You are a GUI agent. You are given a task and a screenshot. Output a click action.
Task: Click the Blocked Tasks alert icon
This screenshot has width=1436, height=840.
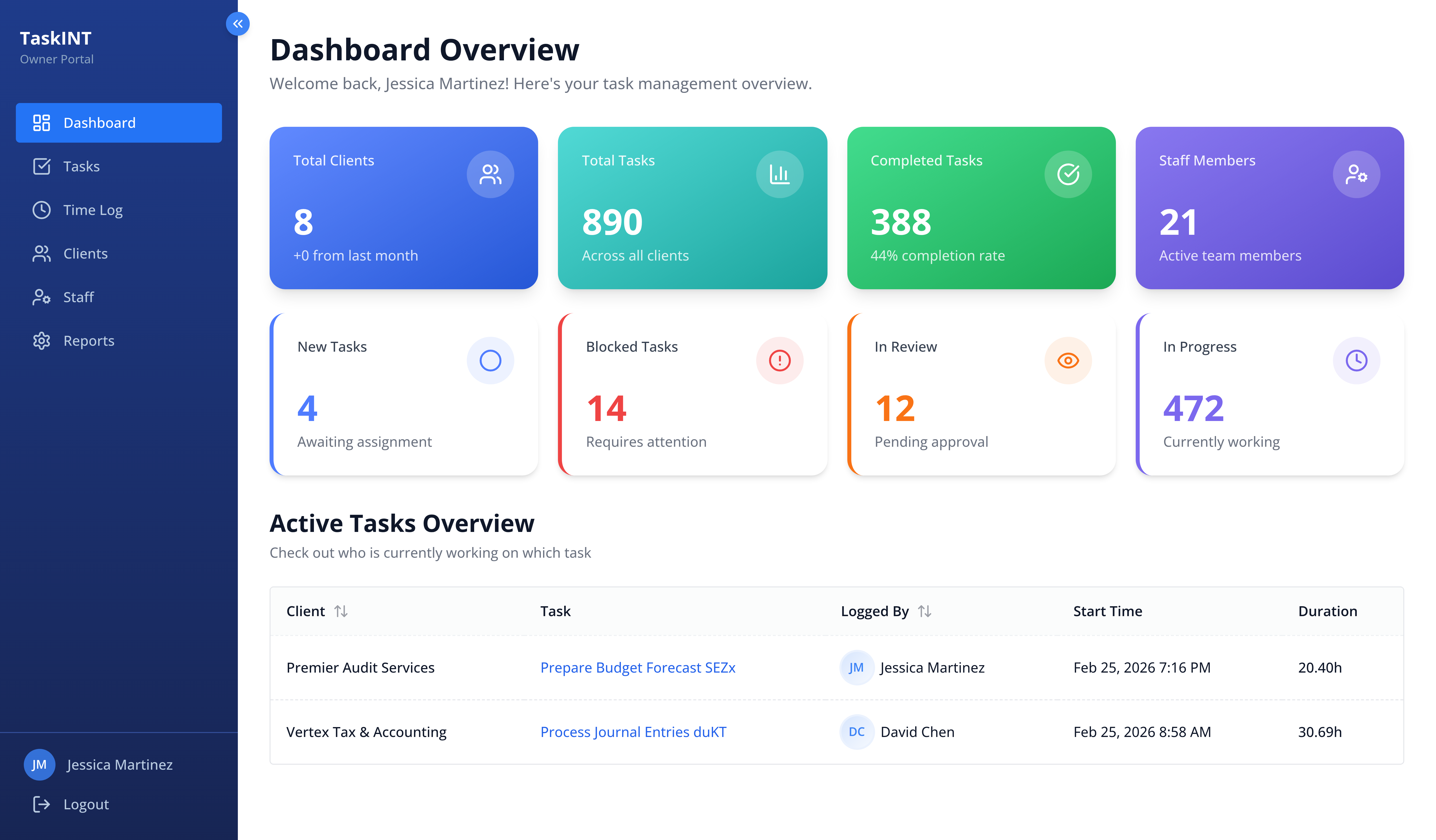click(x=779, y=361)
